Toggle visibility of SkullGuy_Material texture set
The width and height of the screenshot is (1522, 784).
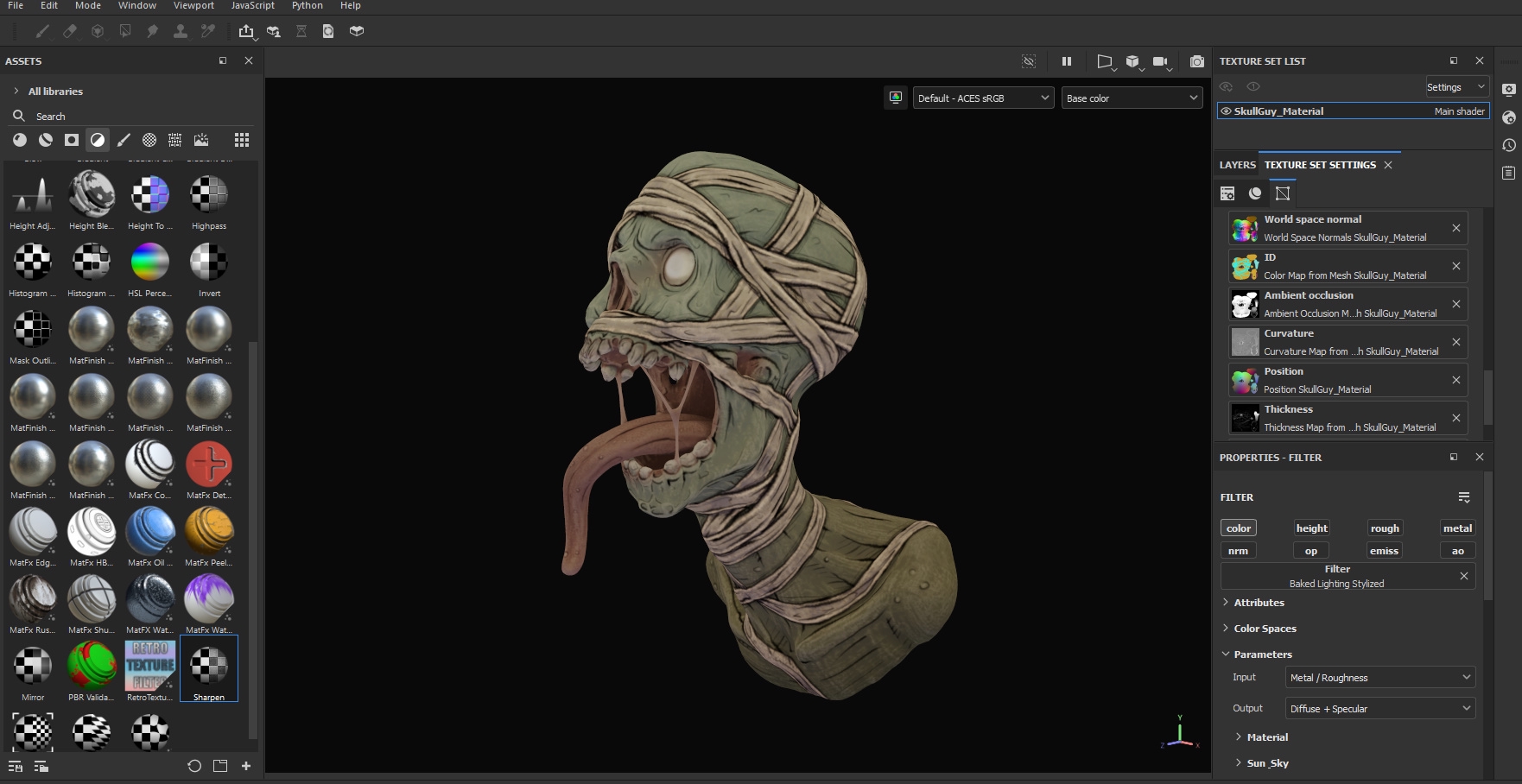[x=1226, y=111]
